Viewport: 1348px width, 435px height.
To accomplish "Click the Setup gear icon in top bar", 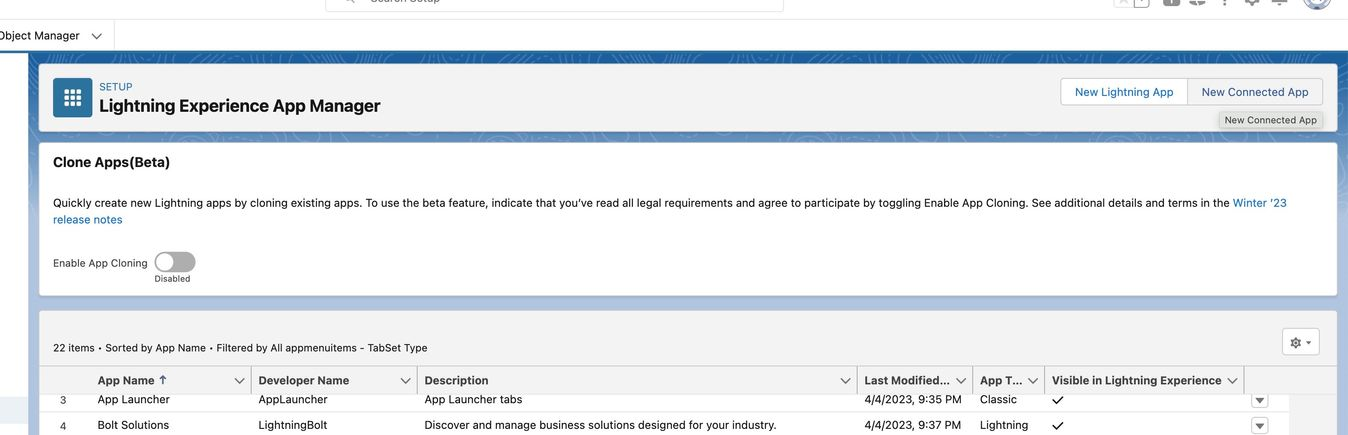I will click(x=1251, y=2).
